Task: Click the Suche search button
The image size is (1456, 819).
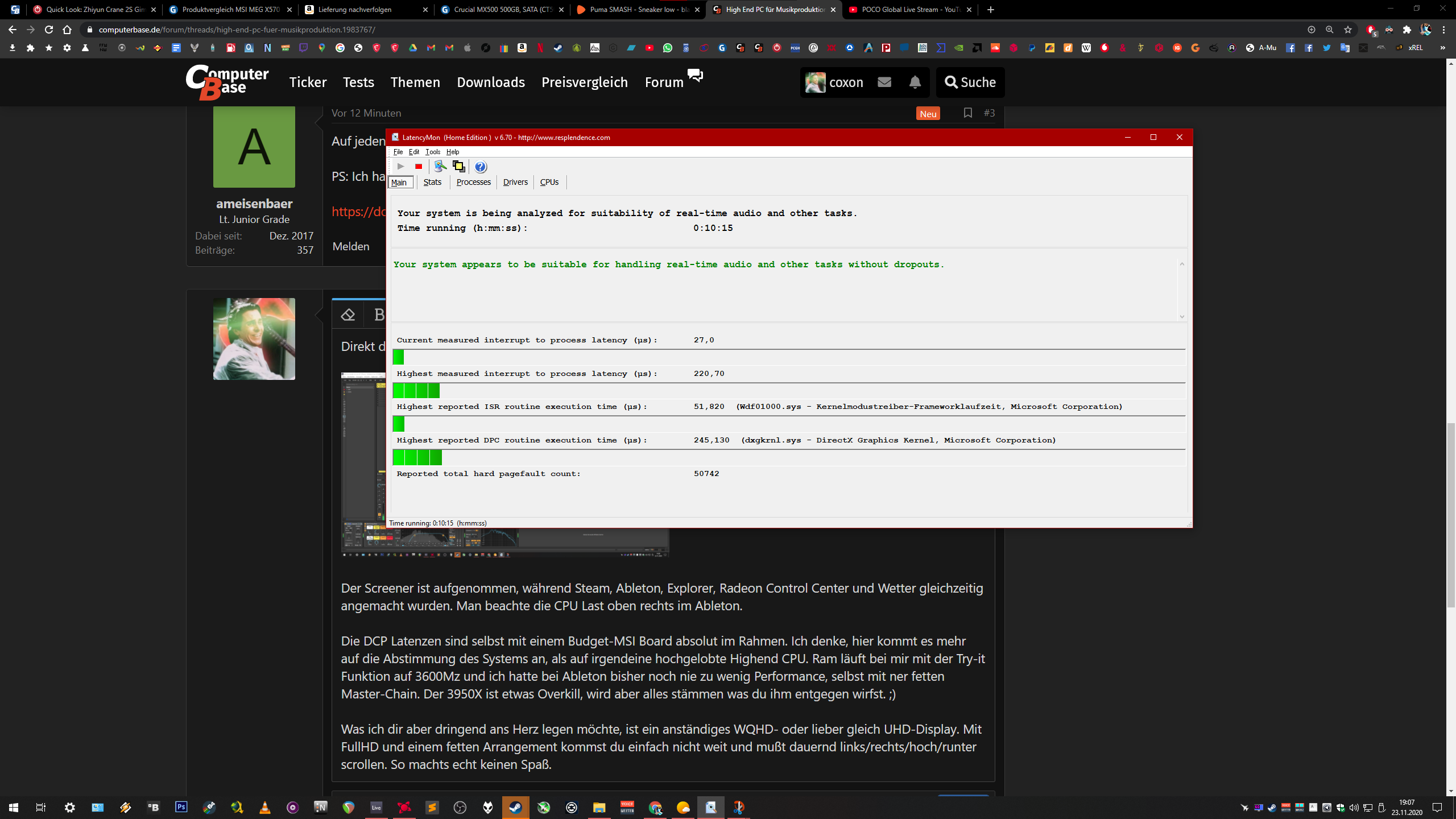Action: click(970, 82)
